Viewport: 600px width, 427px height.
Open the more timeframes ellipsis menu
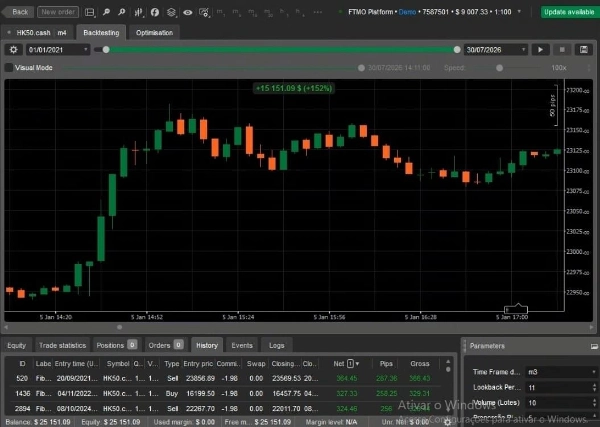[x=318, y=12]
